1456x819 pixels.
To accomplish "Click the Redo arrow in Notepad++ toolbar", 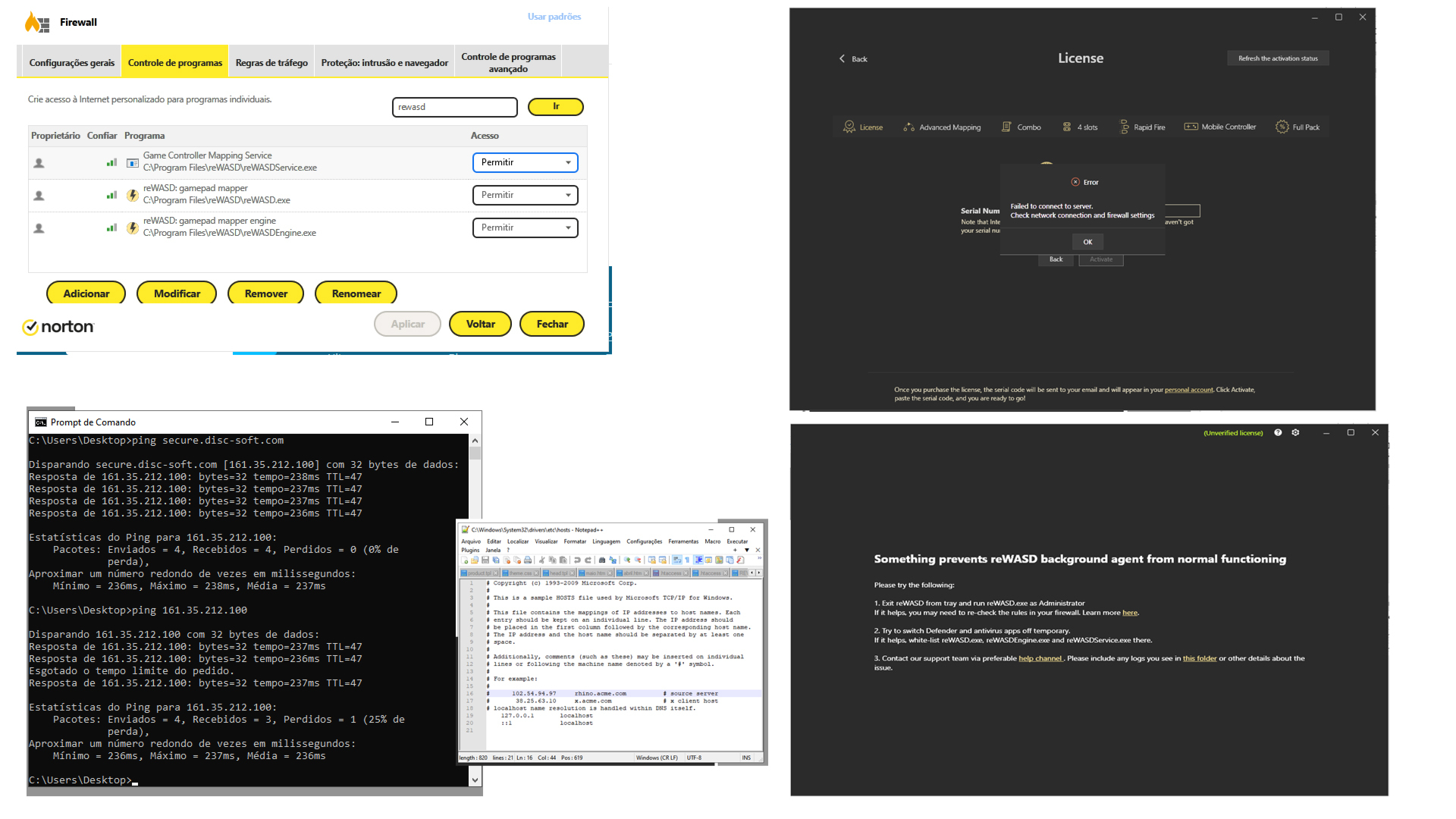I will pos(588,560).
